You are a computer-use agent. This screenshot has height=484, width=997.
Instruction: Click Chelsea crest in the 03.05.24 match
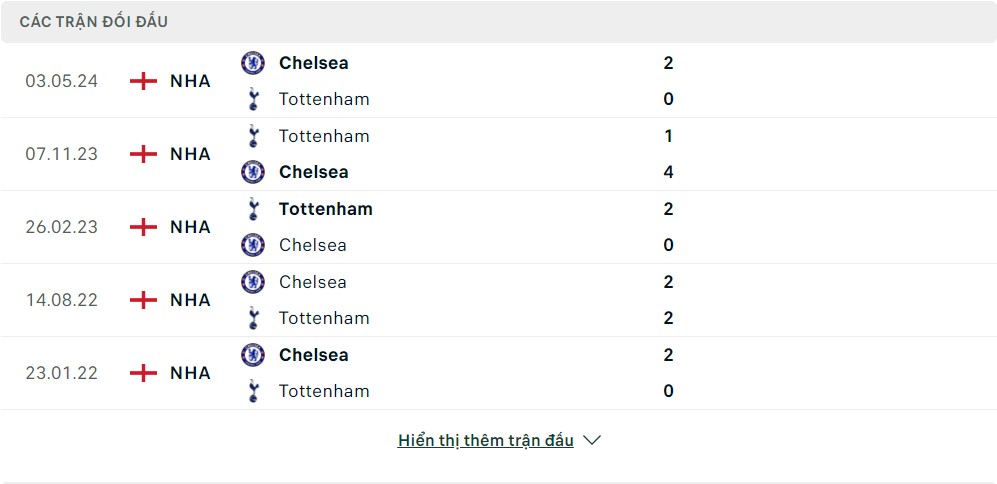[253, 63]
